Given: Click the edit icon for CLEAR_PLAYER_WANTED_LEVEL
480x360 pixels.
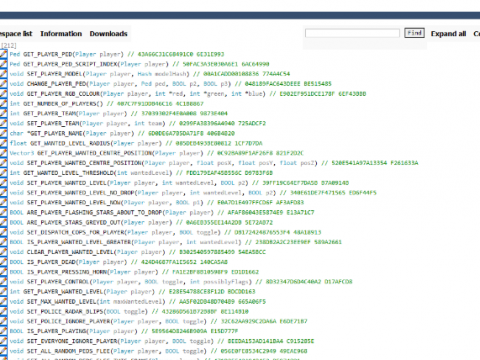Looking at the screenshot, I should [3, 252].
